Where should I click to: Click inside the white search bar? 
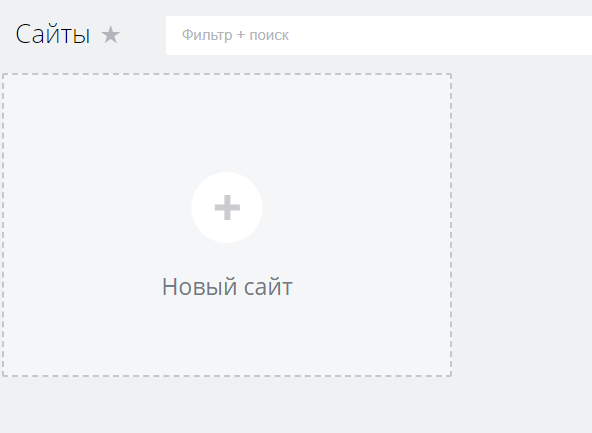pyautogui.click(x=379, y=35)
